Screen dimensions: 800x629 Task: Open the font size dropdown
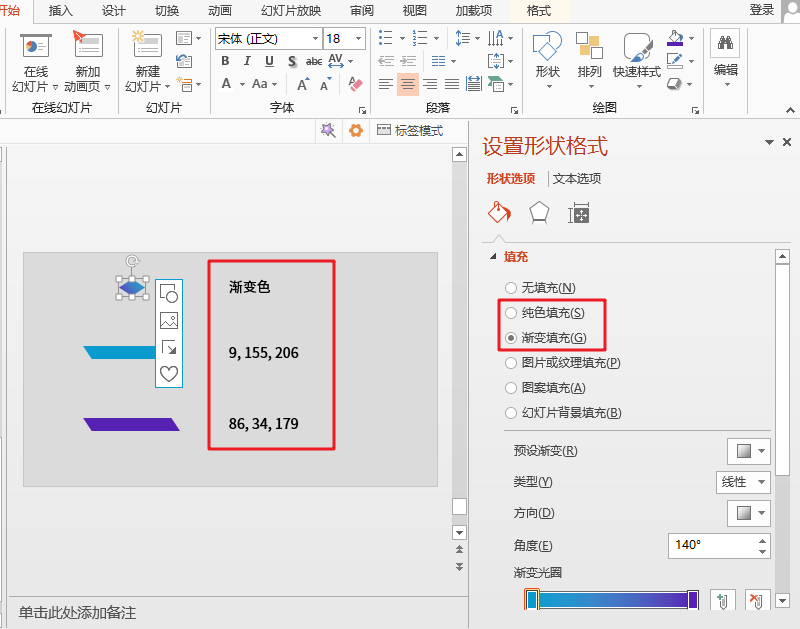[359, 39]
